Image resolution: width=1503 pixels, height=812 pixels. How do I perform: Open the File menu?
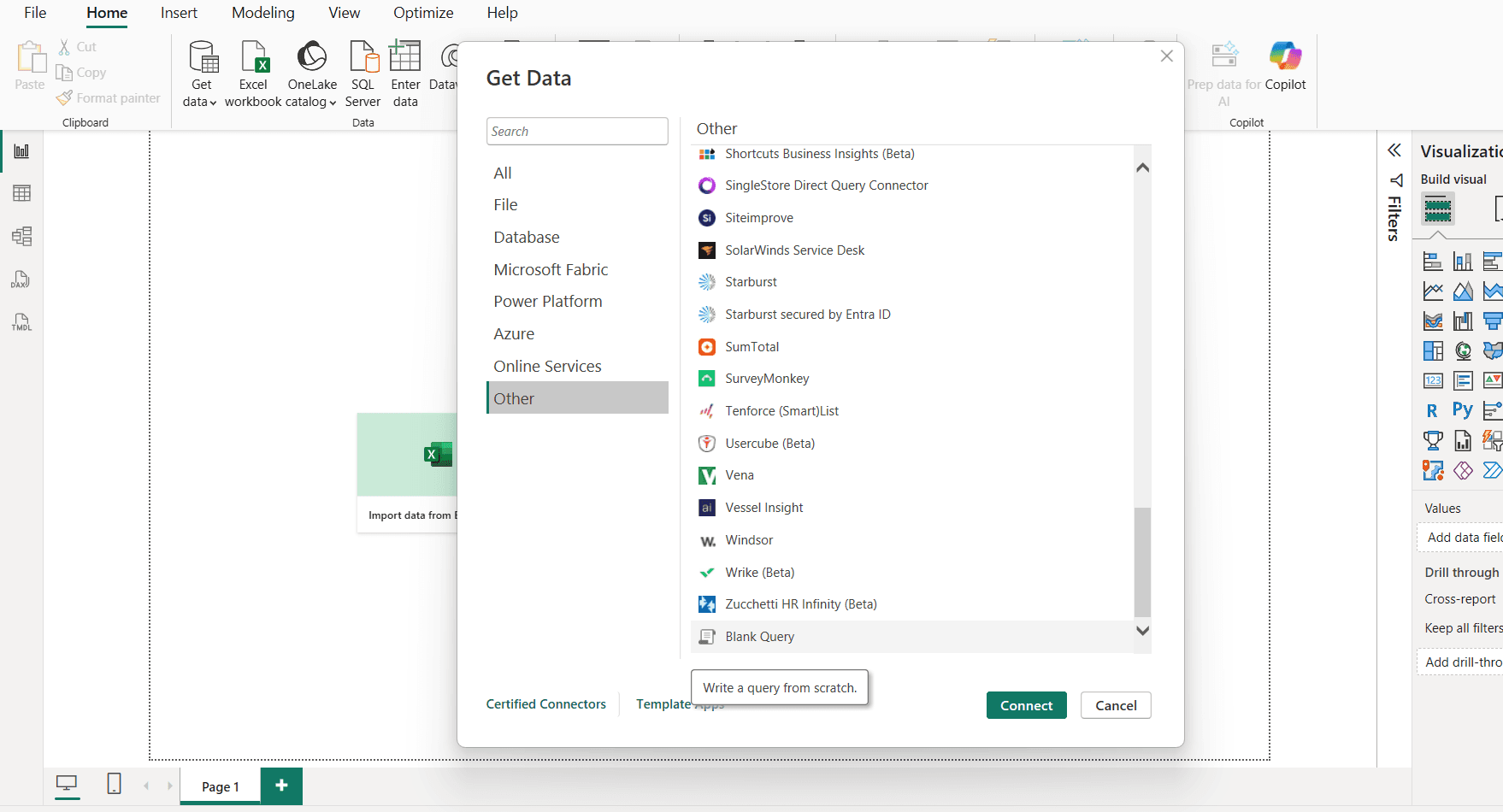[35, 13]
